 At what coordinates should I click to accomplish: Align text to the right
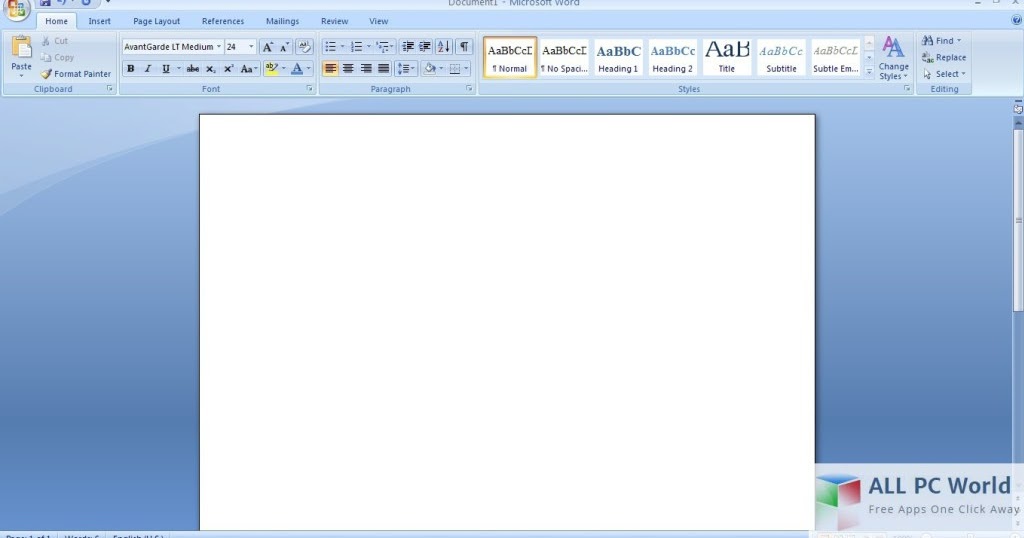366,69
